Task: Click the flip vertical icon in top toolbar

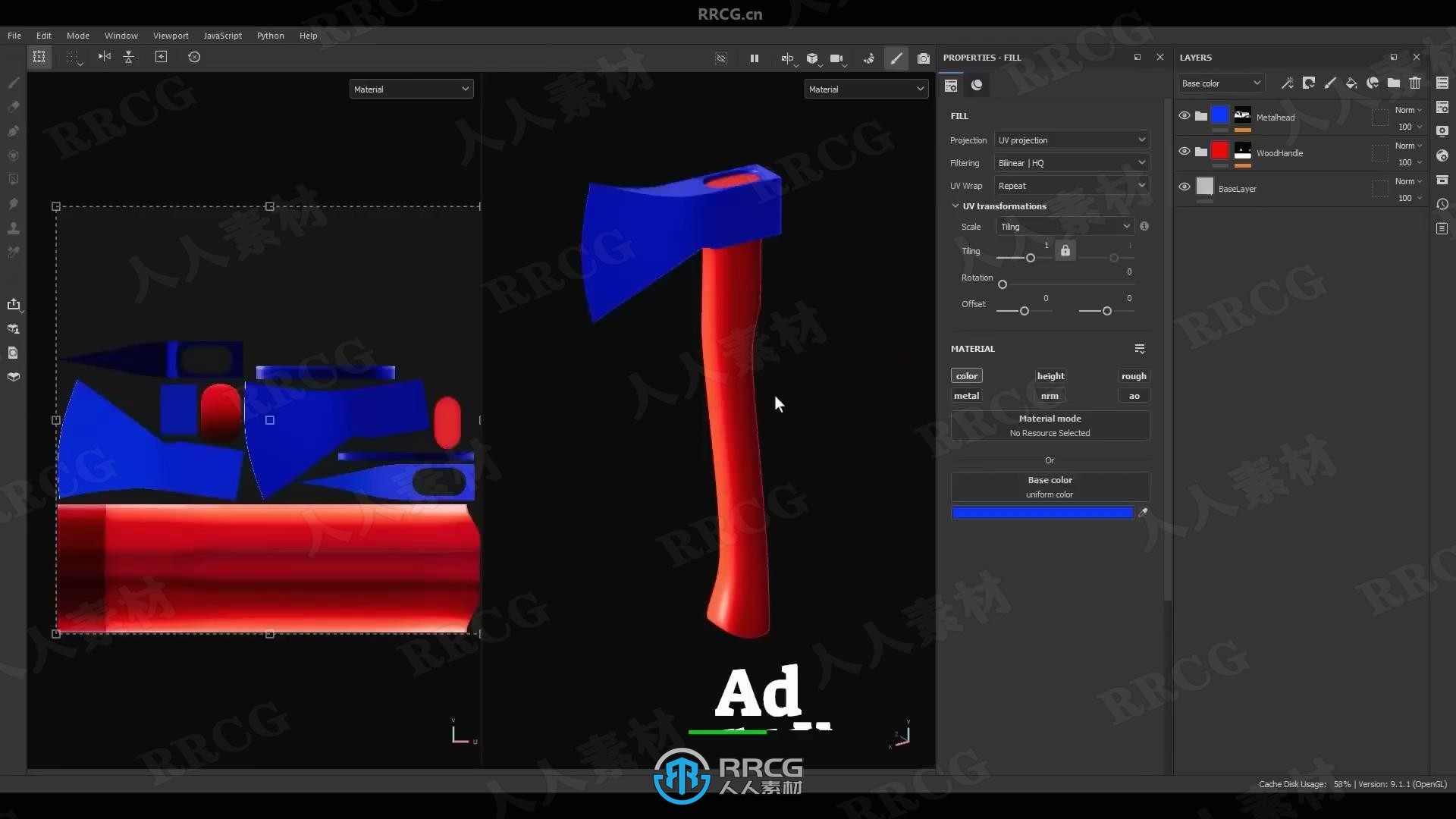Action: point(129,57)
